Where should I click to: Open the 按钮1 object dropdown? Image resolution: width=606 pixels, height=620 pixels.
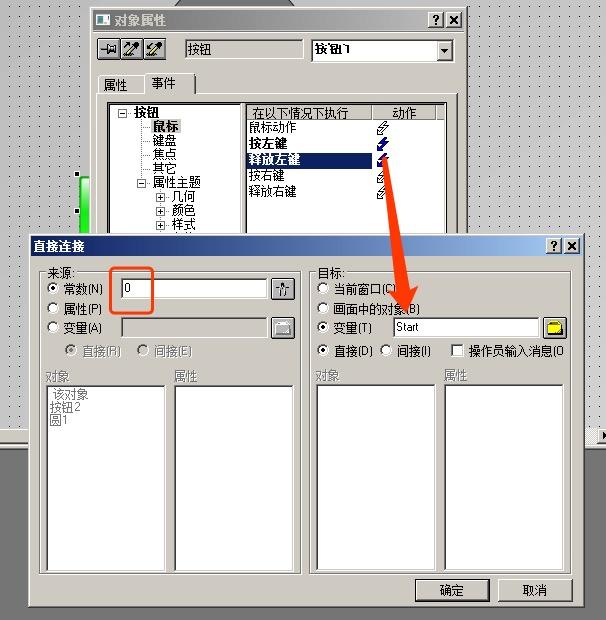click(x=444, y=51)
